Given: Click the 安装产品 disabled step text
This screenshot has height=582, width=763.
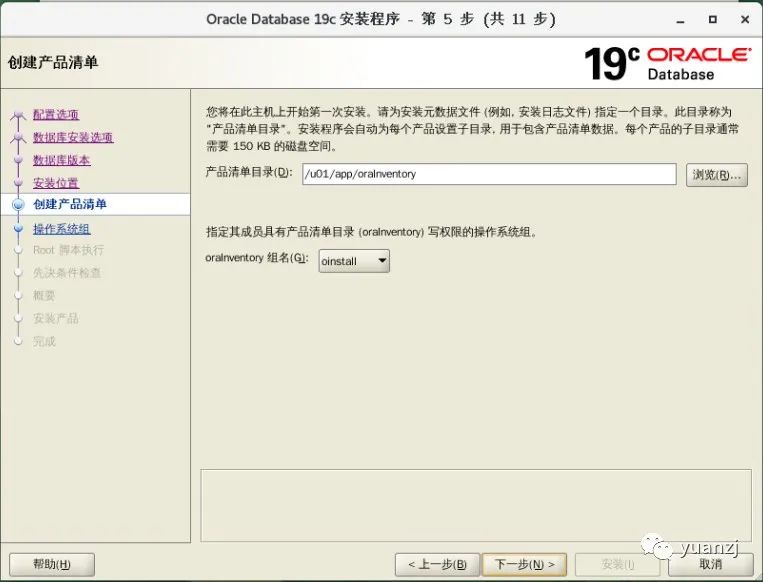Looking at the screenshot, I should (x=55, y=319).
